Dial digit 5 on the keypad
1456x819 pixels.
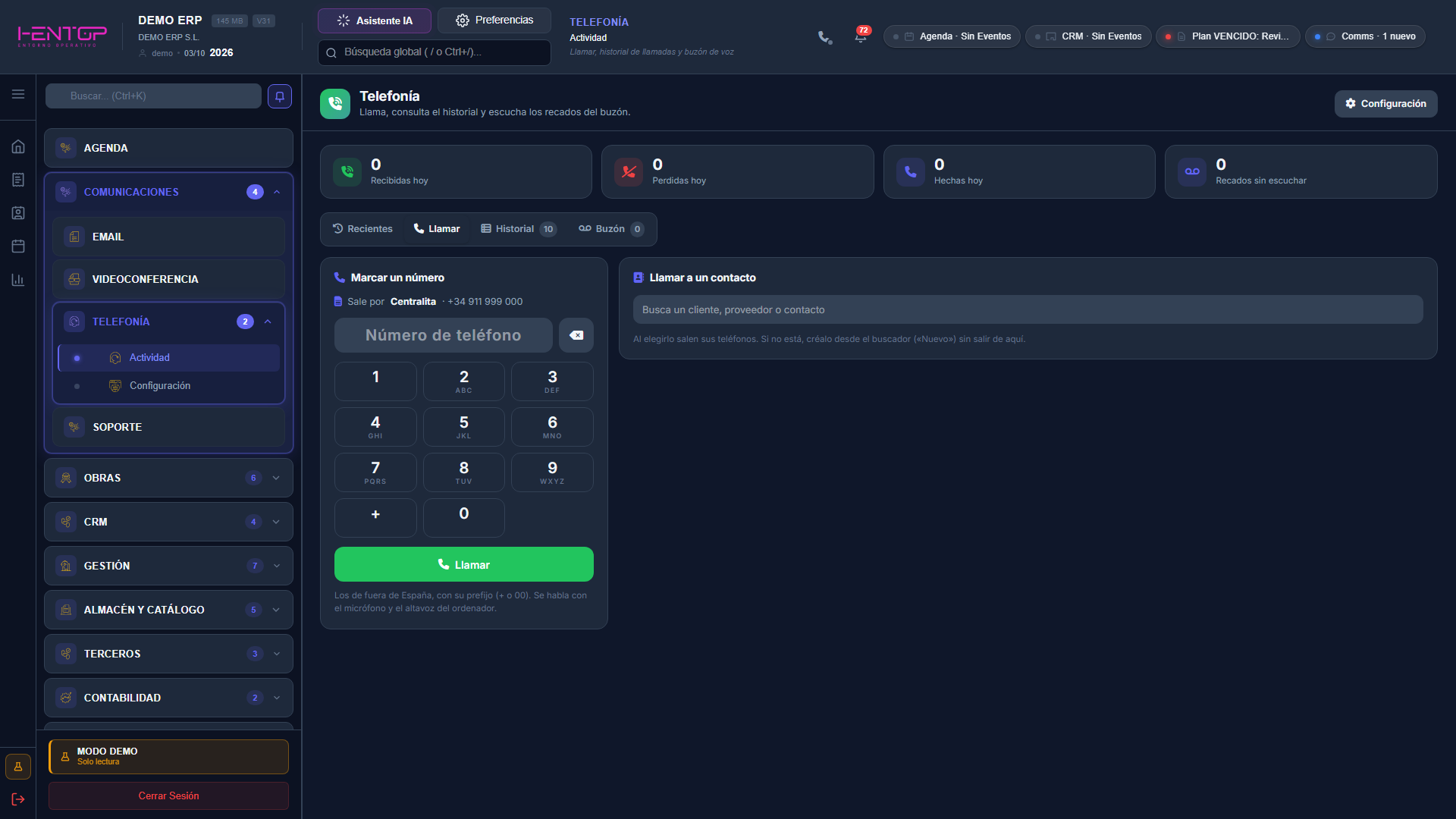(464, 427)
